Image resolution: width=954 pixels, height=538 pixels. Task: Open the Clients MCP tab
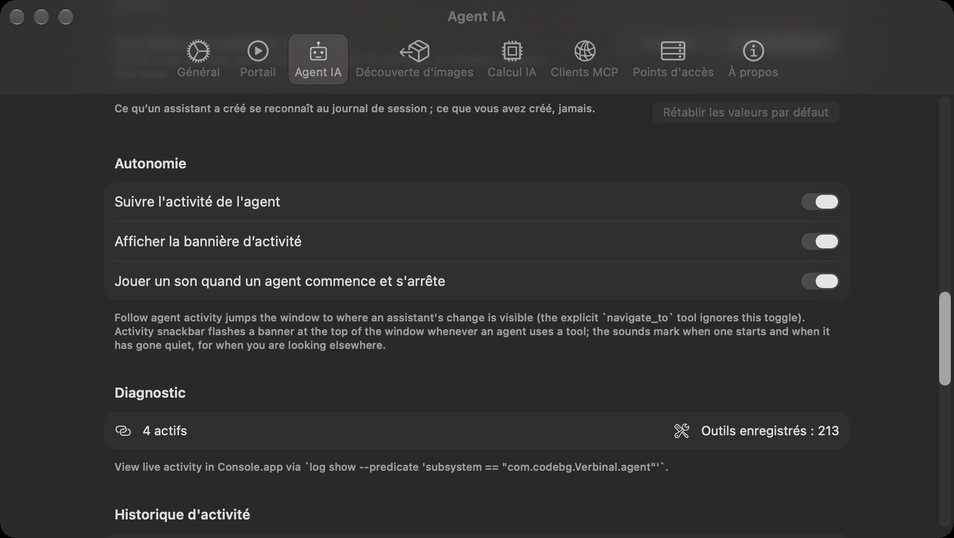[584, 59]
